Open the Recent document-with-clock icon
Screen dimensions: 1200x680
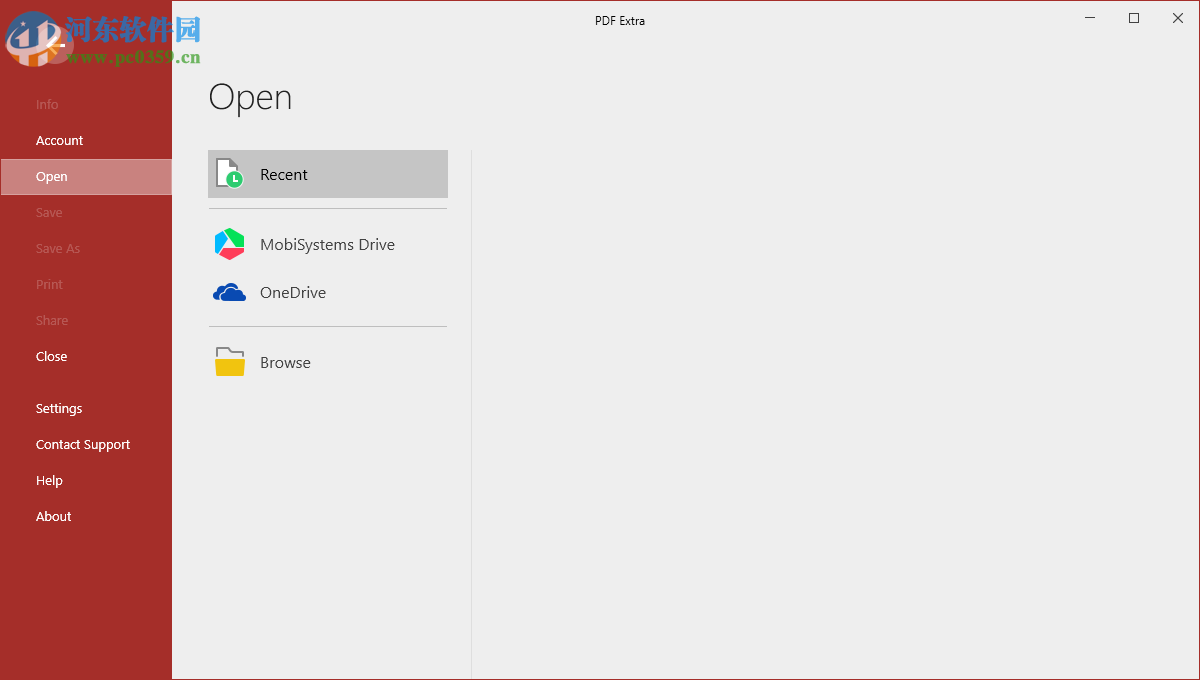pyautogui.click(x=229, y=173)
